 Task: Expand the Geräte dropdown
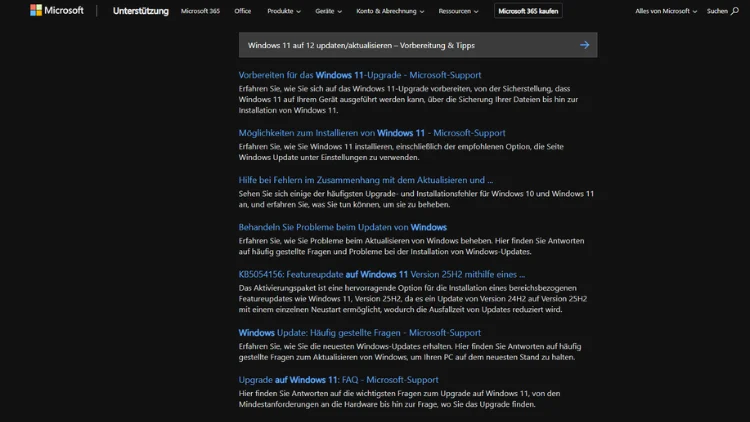(x=328, y=11)
